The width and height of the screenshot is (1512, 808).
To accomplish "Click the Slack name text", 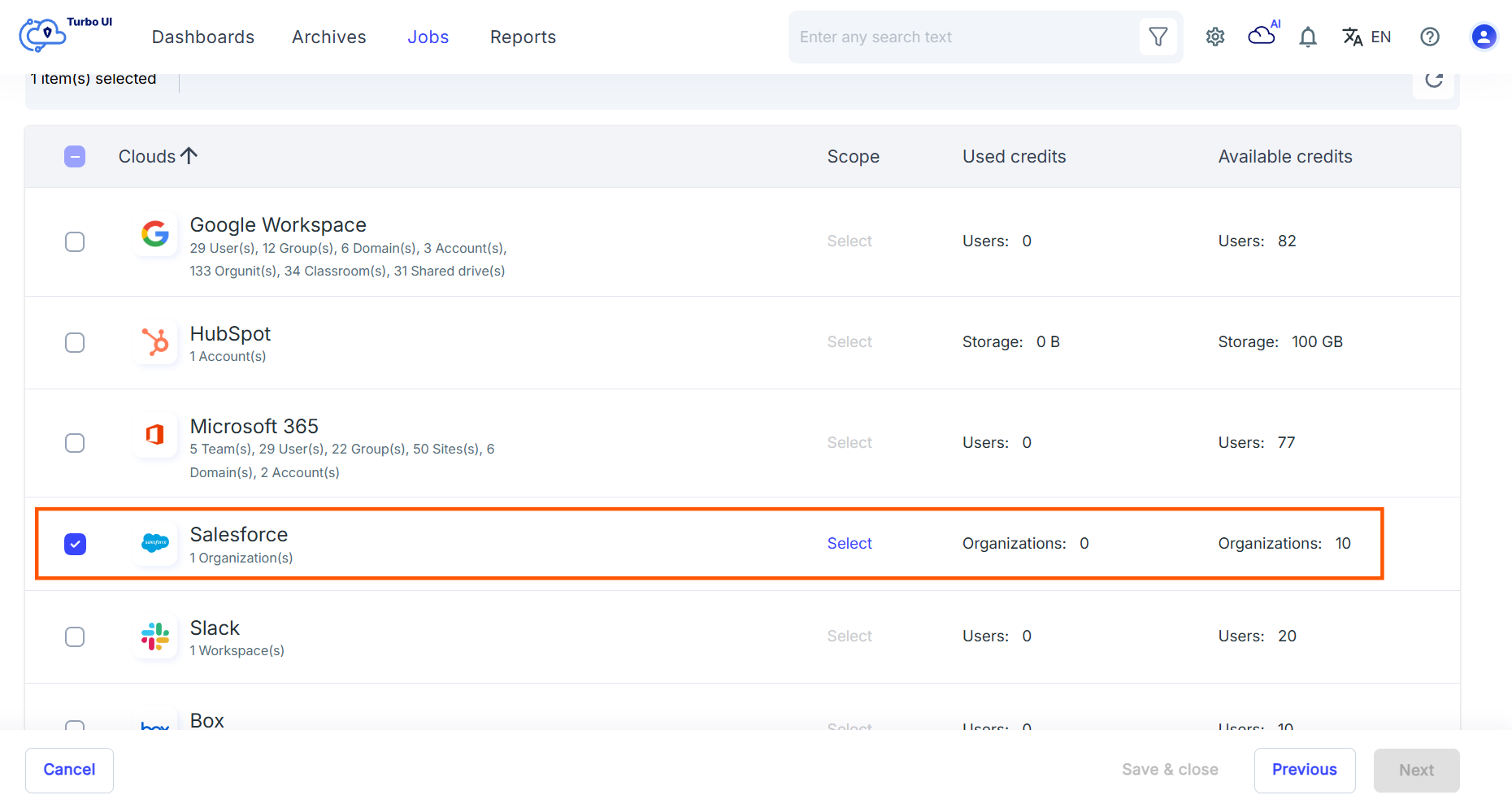I will pos(215,628).
